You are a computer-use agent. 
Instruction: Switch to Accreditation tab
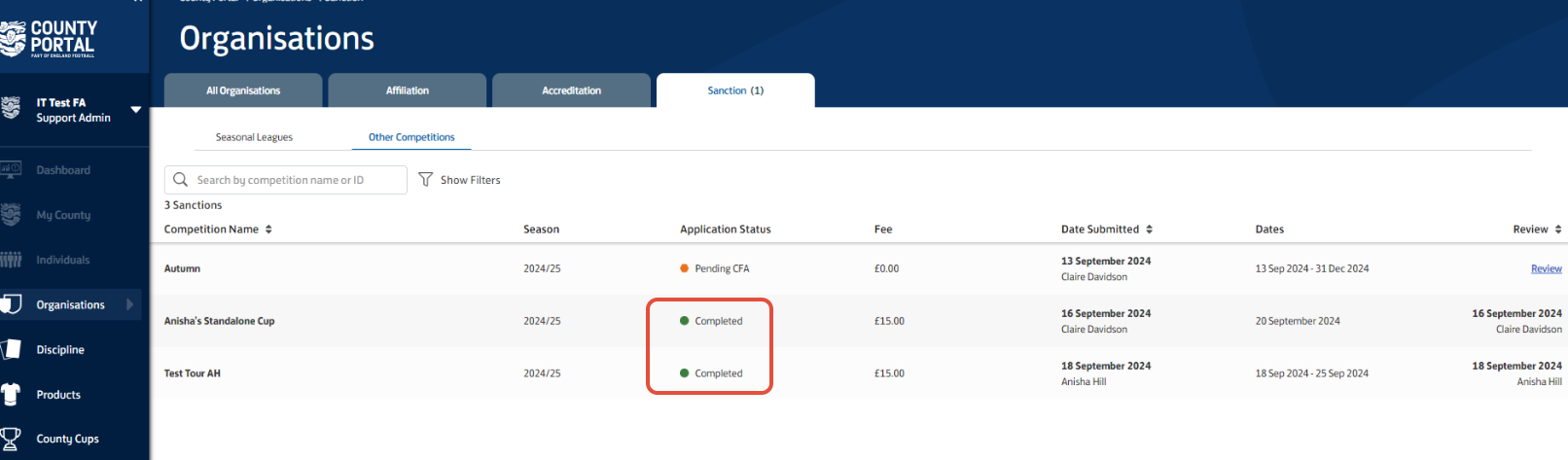572,90
